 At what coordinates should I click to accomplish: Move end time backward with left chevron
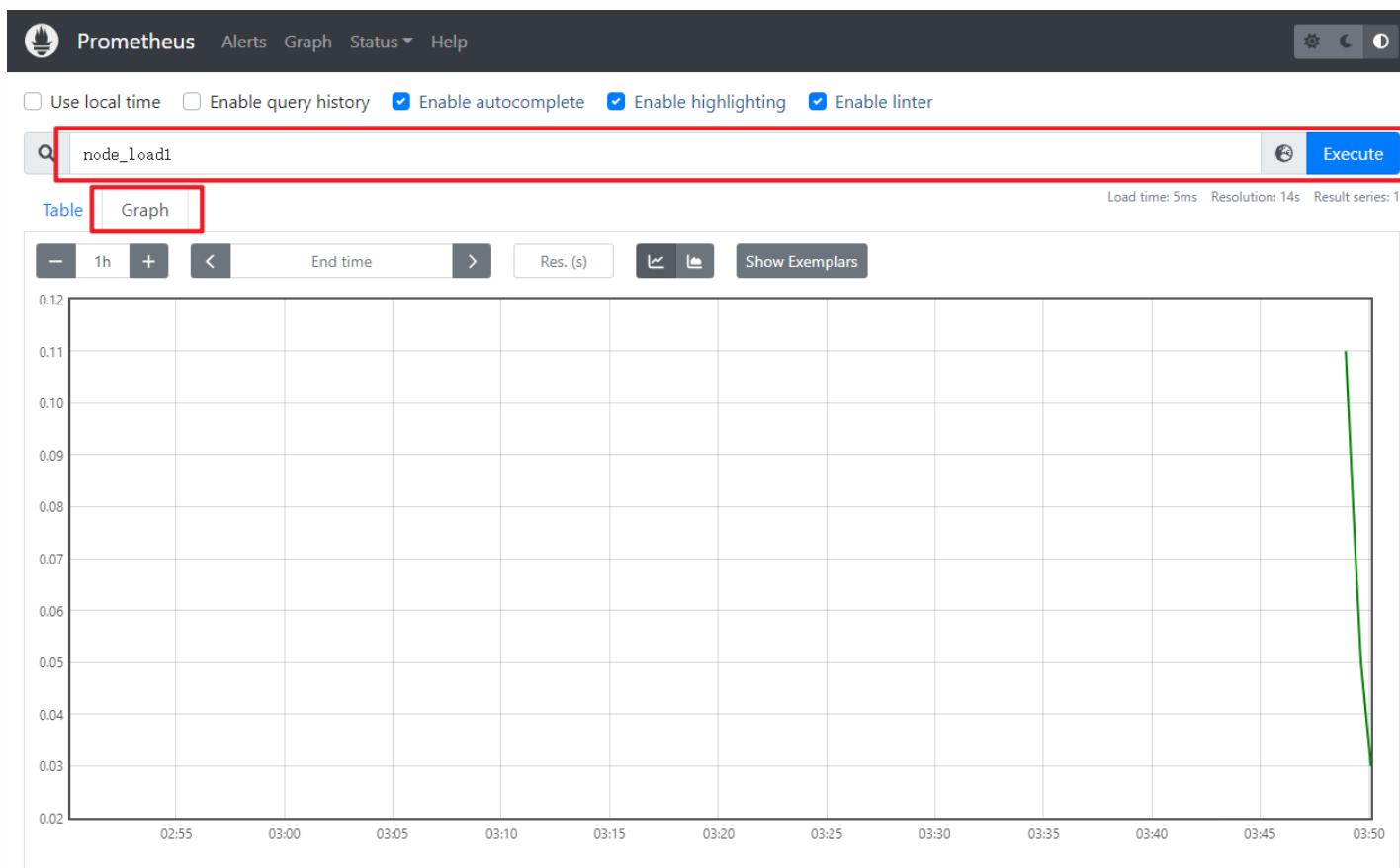pos(211,262)
